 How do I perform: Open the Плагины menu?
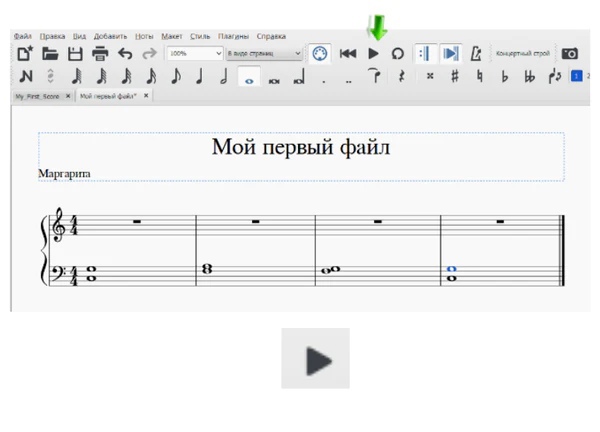pyautogui.click(x=233, y=36)
